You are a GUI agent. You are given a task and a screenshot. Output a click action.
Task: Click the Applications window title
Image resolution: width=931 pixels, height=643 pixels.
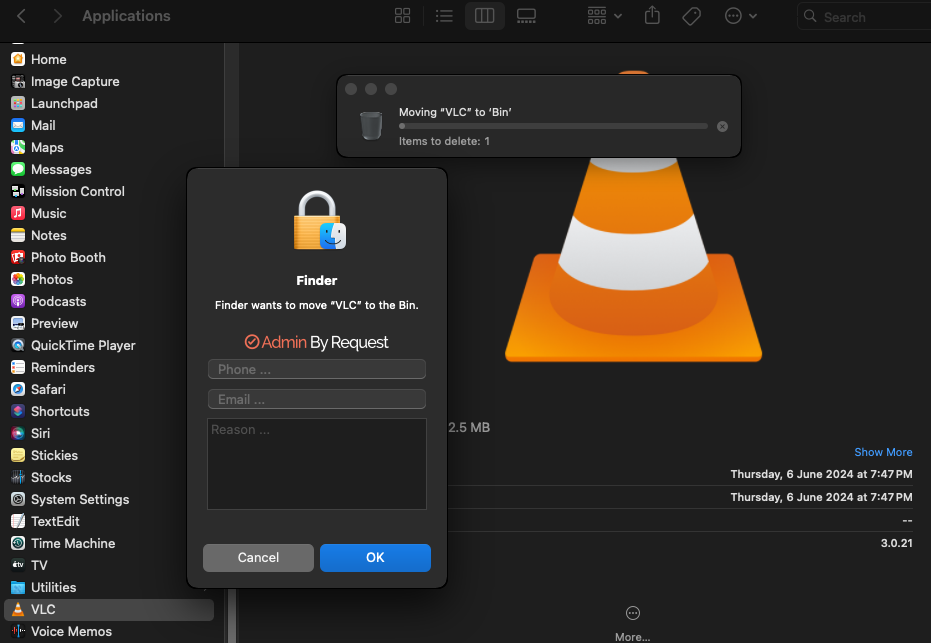point(126,16)
